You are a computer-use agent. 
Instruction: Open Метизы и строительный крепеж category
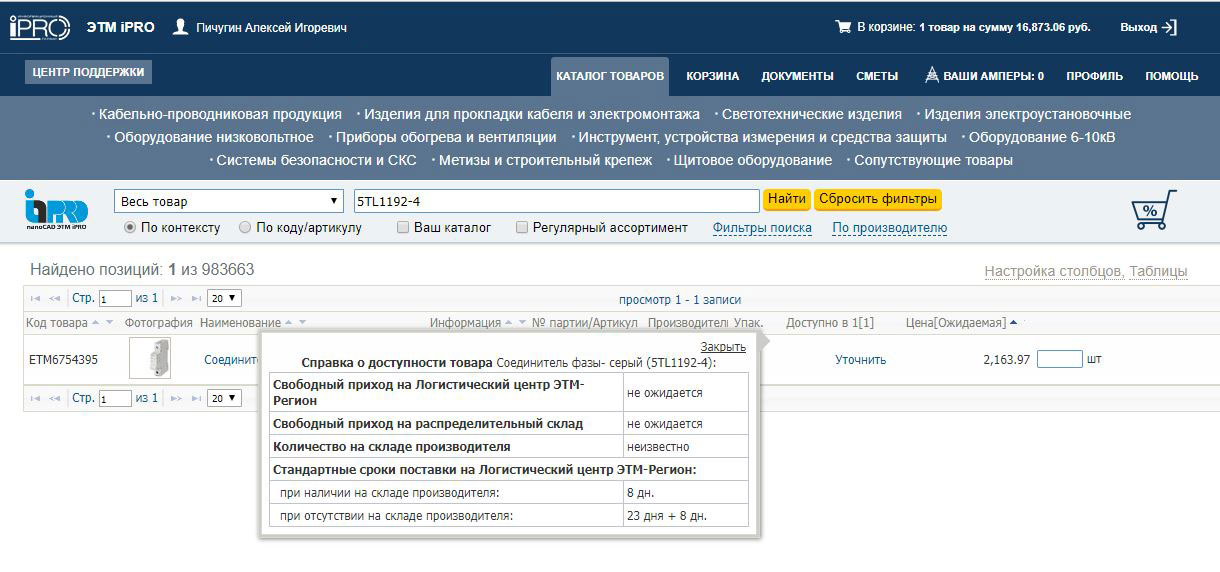click(546, 160)
